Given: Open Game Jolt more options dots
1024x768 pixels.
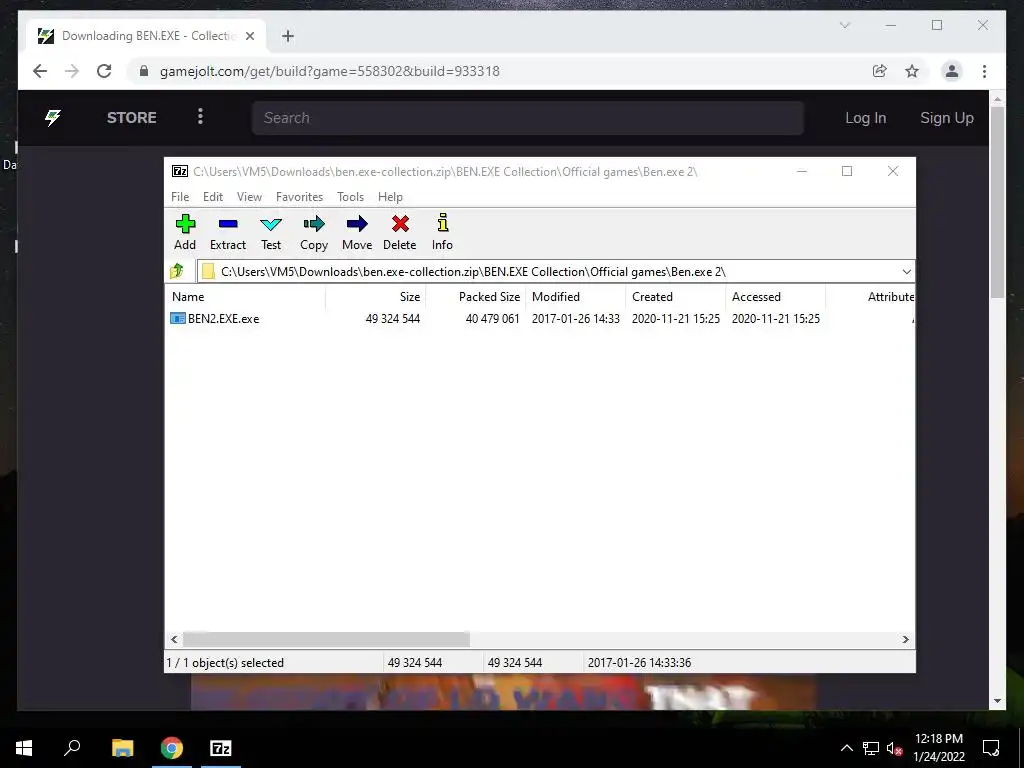Looking at the screenshot, I should click(x=200, y=117).
